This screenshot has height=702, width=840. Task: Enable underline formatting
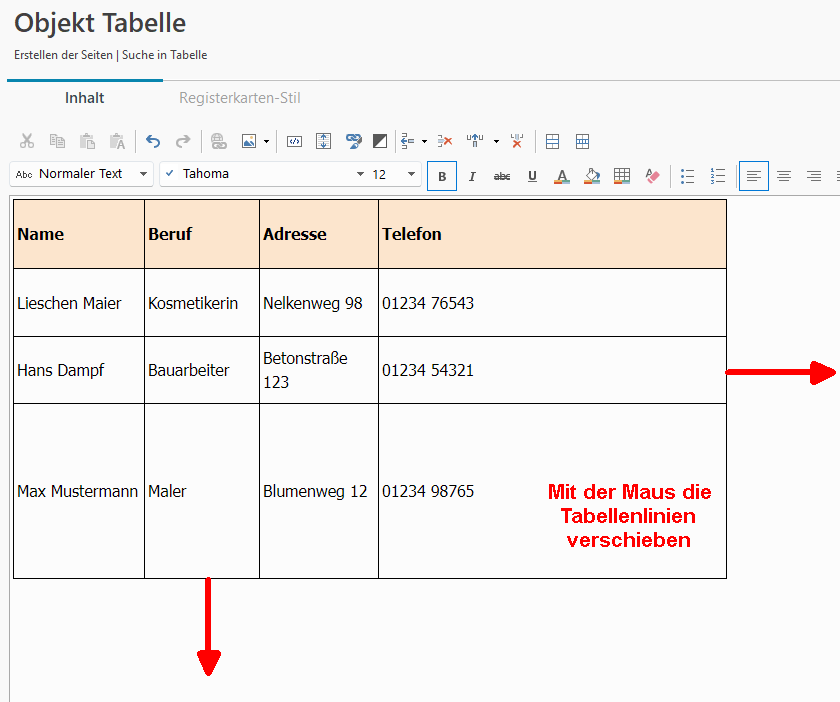pos(532,176)
